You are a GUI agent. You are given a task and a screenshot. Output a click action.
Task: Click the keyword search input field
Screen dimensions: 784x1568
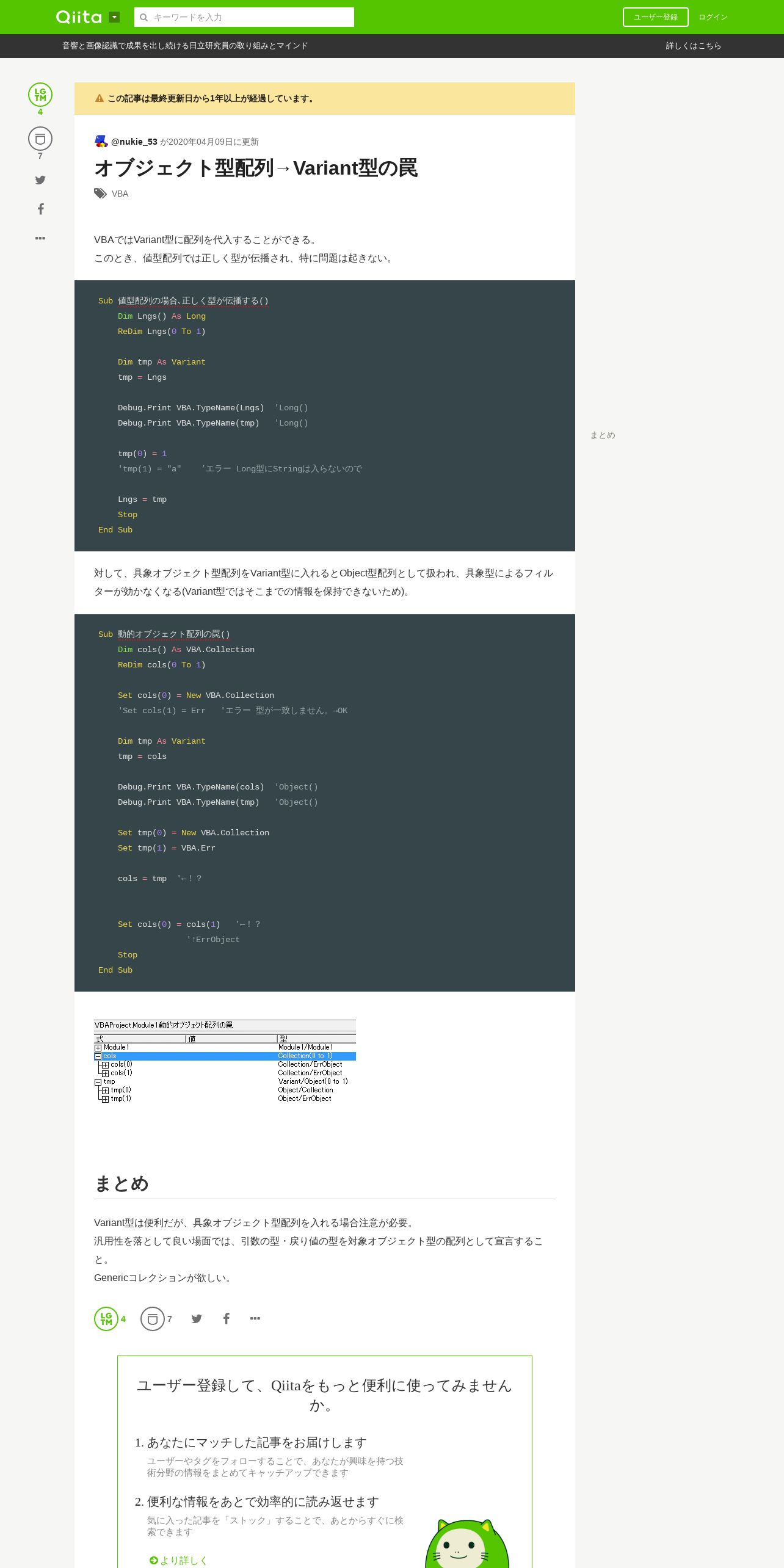pos(244,17)
